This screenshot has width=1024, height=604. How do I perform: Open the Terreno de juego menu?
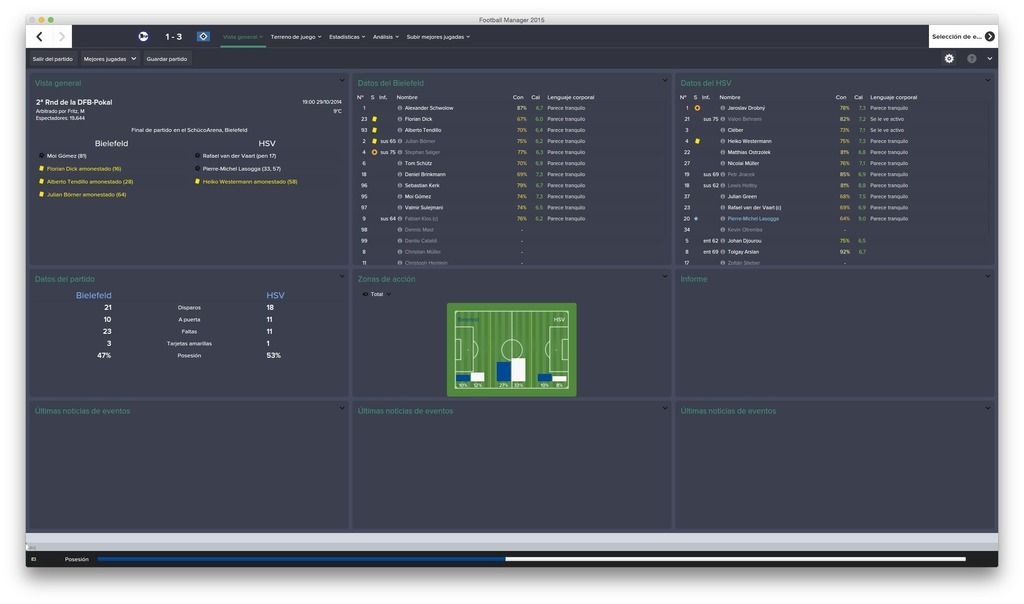pos(296,37)
